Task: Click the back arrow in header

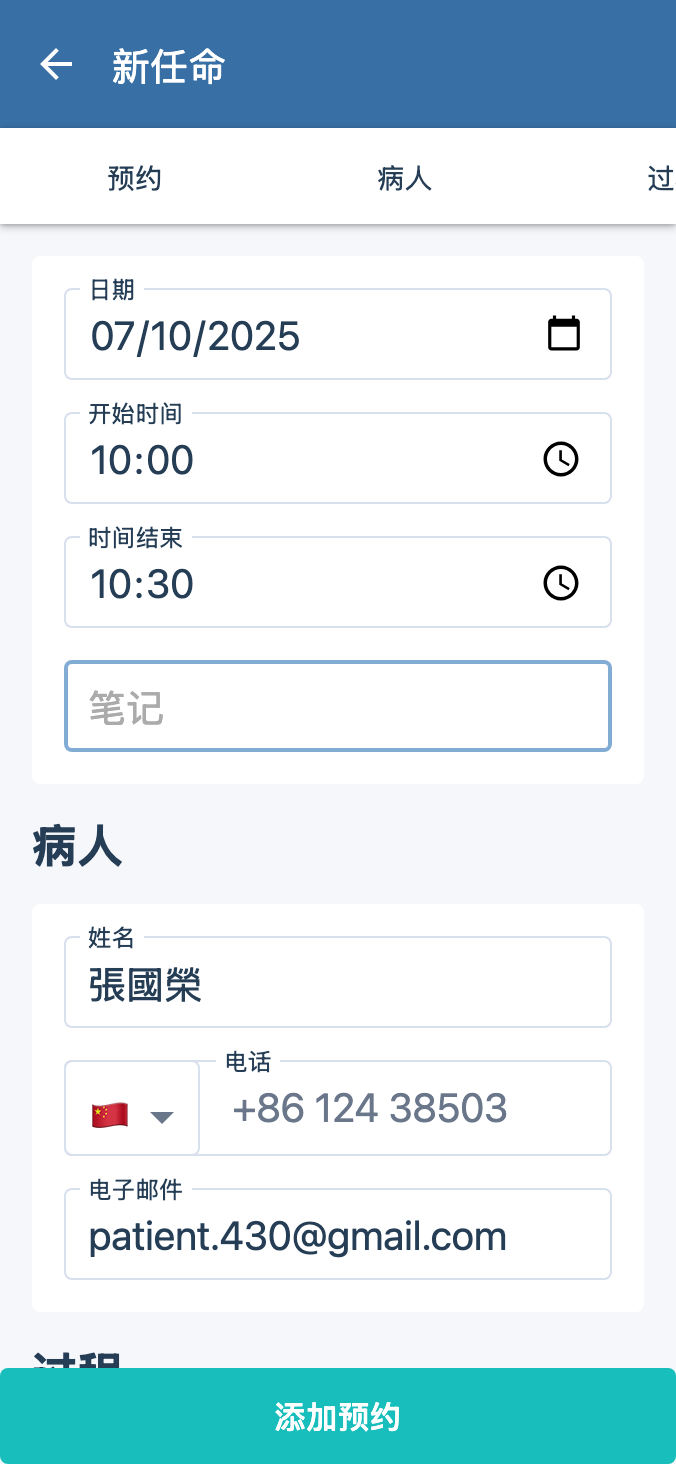Action: click(56, 65)
